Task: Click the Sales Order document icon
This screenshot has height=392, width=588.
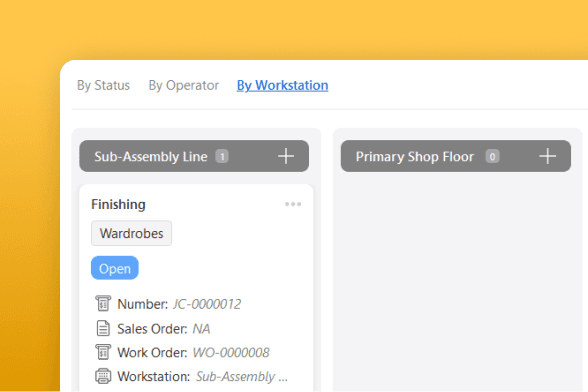Action: coord(103,328)
